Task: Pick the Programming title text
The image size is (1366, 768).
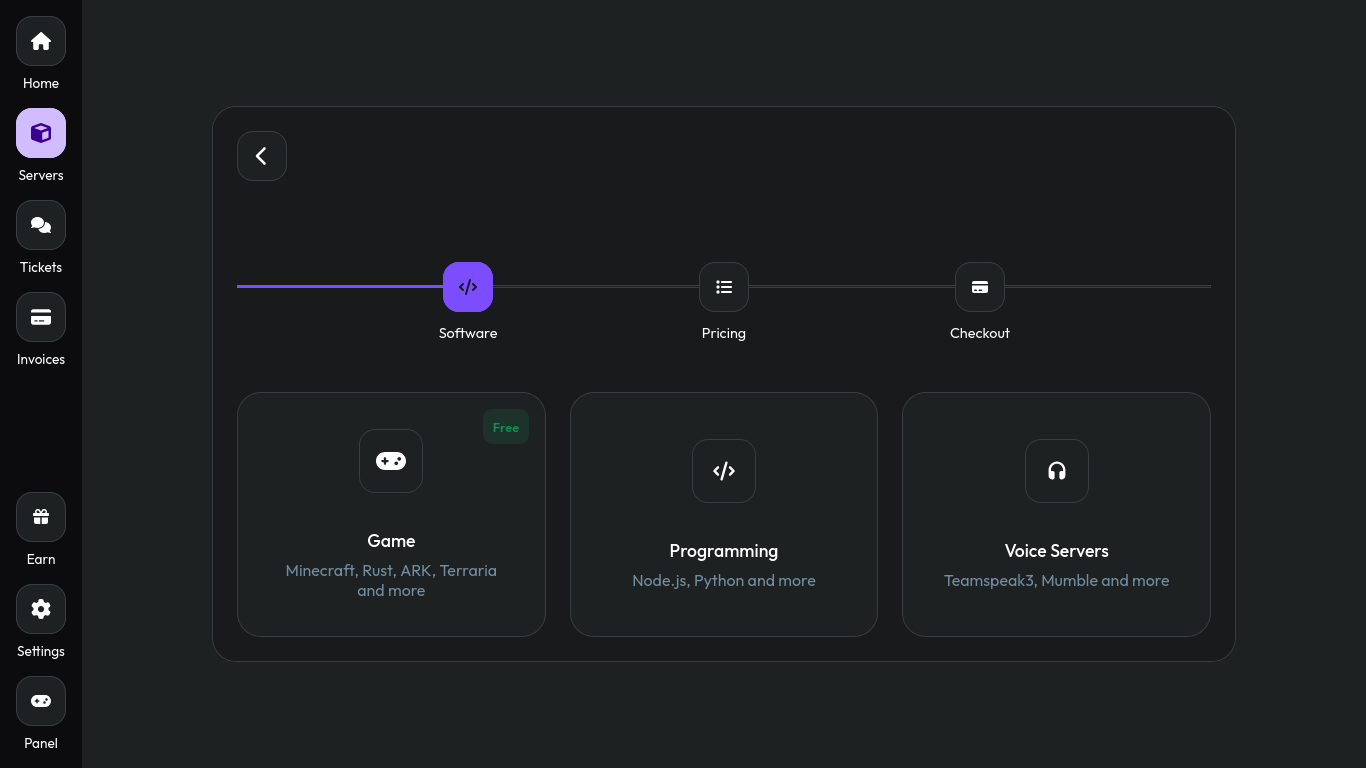Action: click(x=724, y=551)
